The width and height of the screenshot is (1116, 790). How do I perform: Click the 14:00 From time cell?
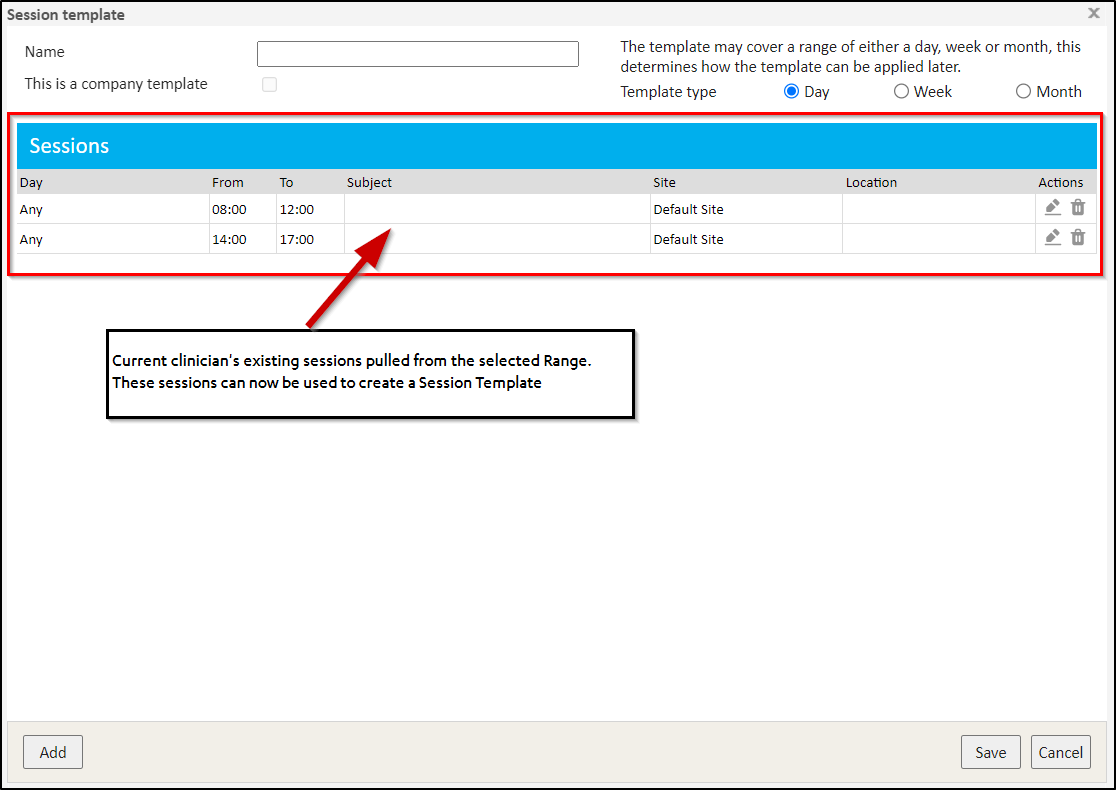(229, 240)
